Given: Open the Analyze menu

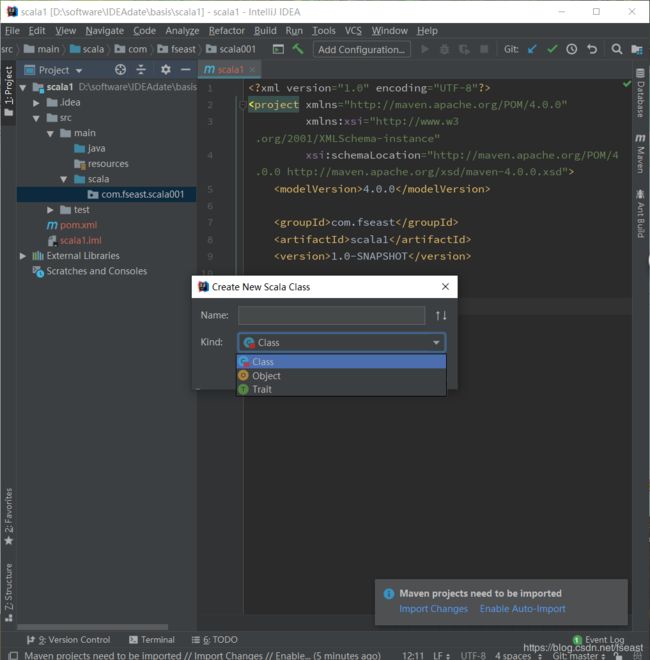Looking at the screenshot, I should click(182, 31).
